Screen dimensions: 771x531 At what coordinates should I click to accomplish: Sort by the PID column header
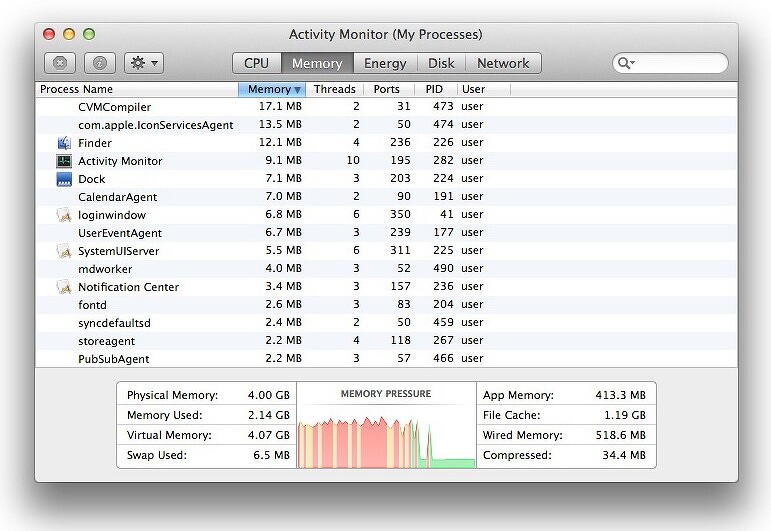pos(436,89)
